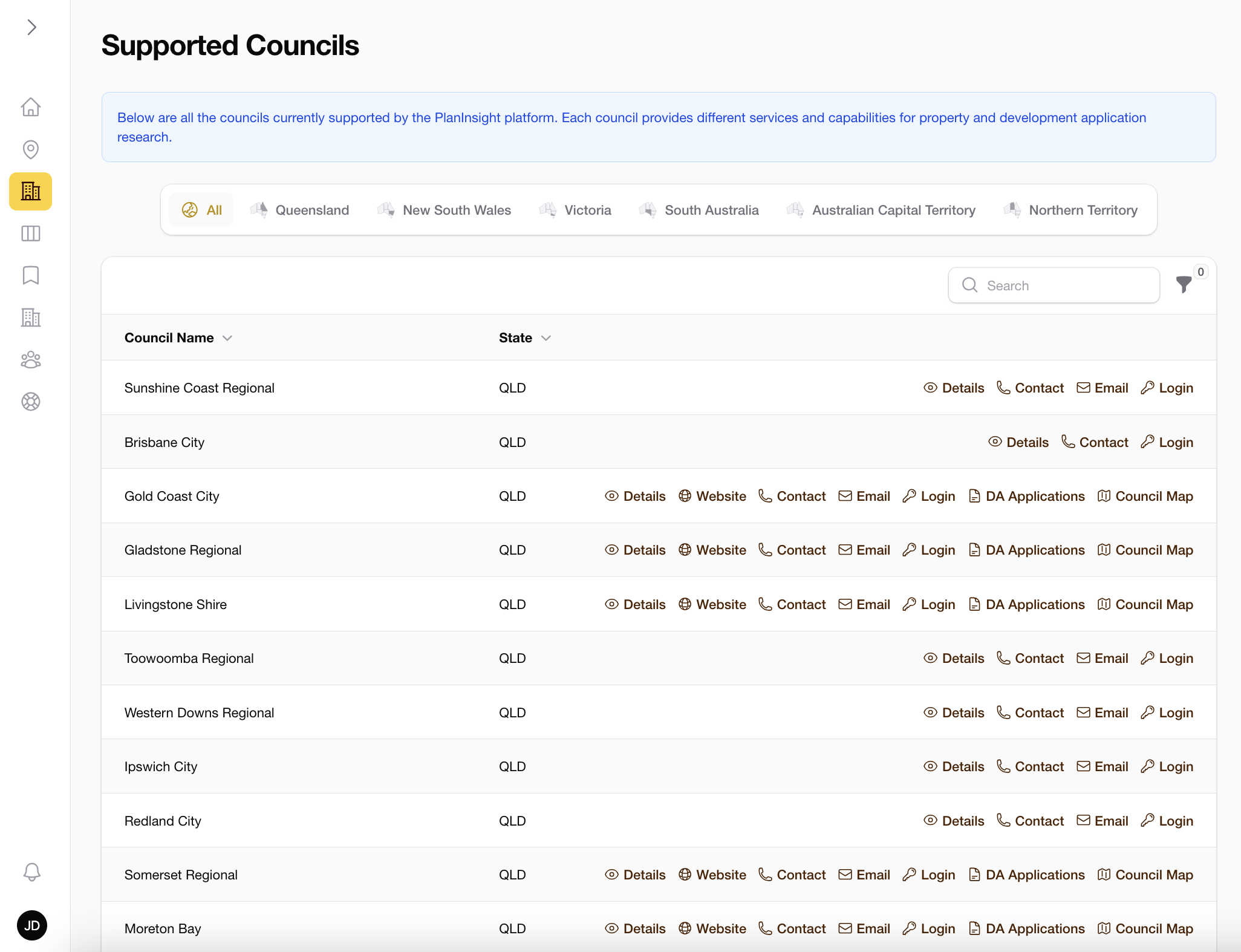Open the Home icon in the sidebar
Screen dimensions: 1241x952
pyautogui.click(x=31, y=107)
